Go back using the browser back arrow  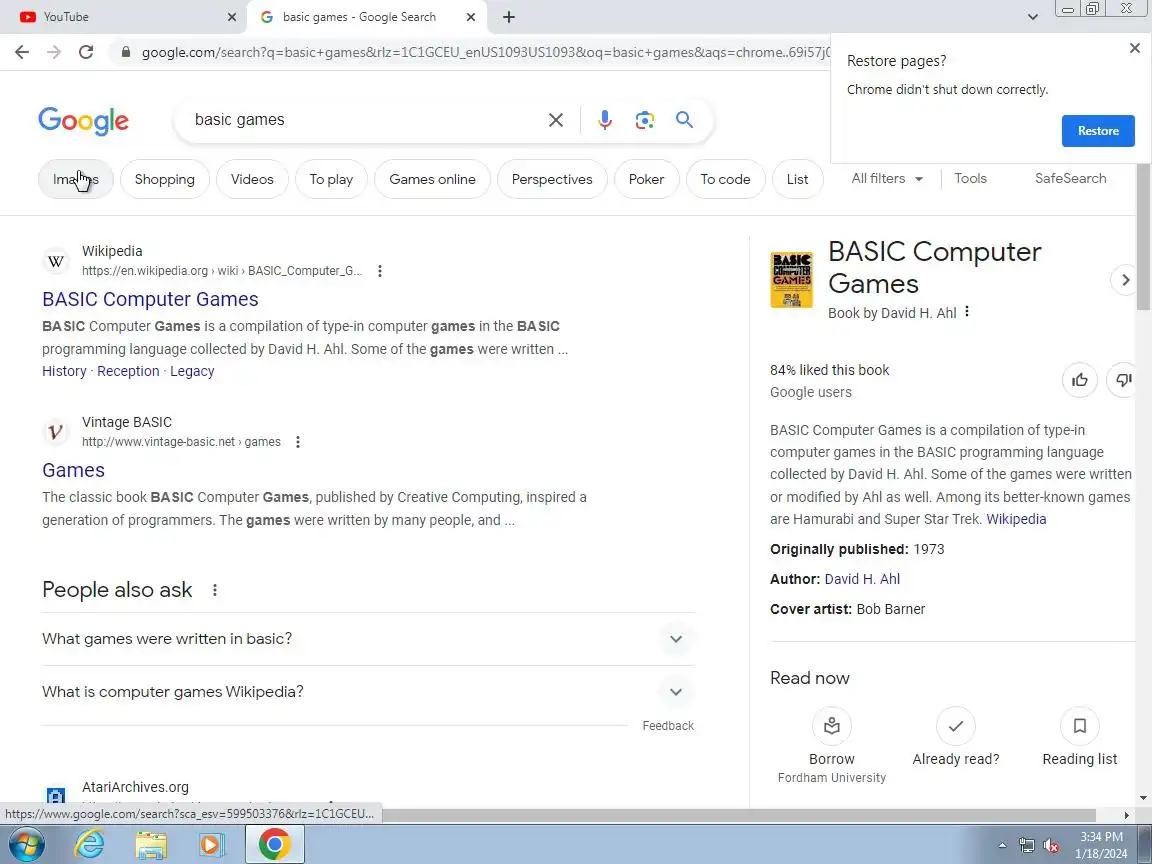click(x=22, y=52)
